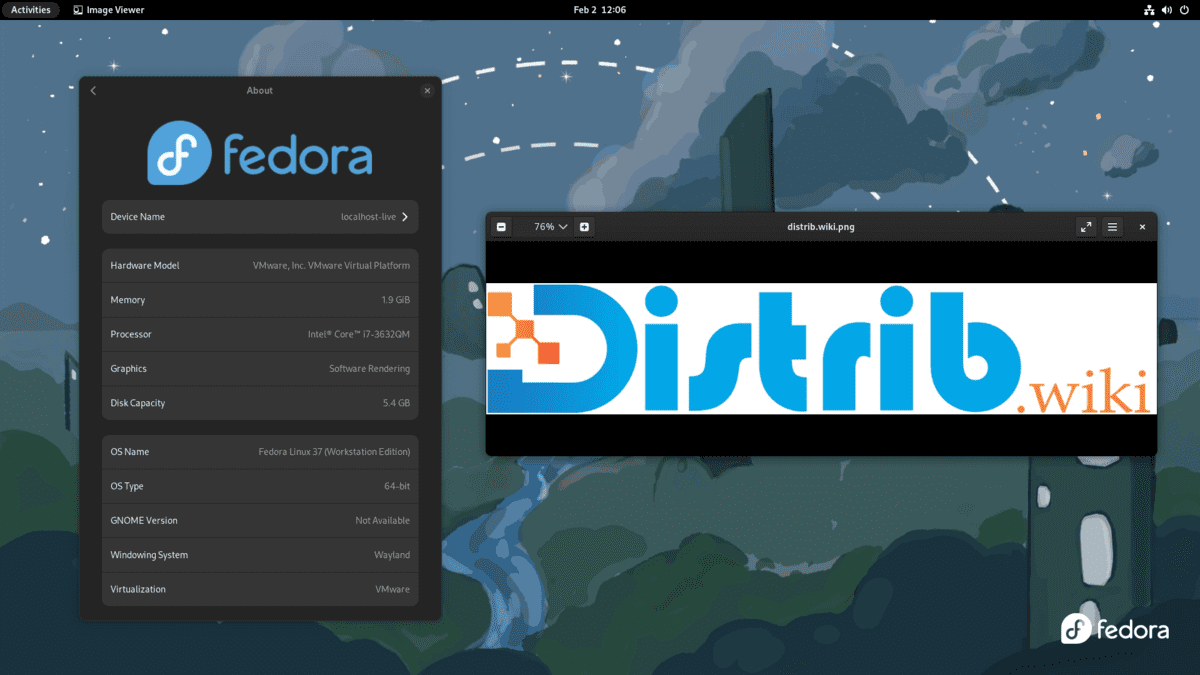The height and width of the screenshot is (675, 1200).
Task: Open the 76% zoom level dropdown
Action: click(x=551, y=227)
